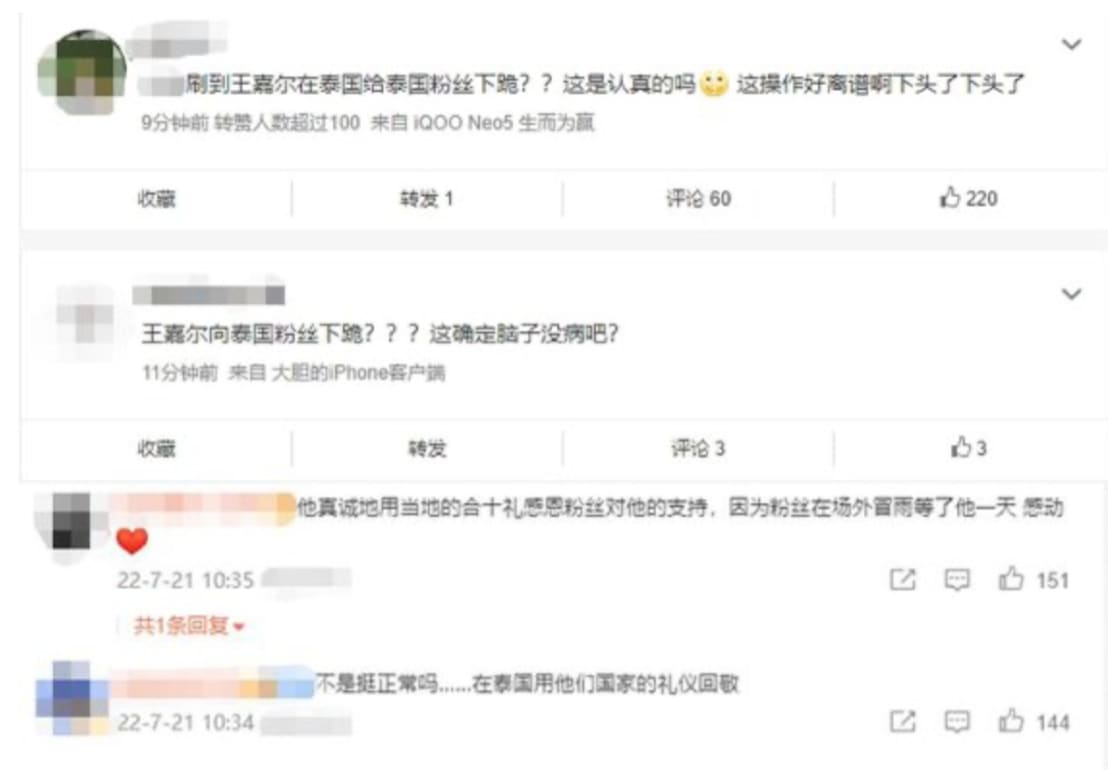The image size is (1108, 770).
Task: Click the reply bubble icon on the 10:35 comment
Action: coord(957,580)
